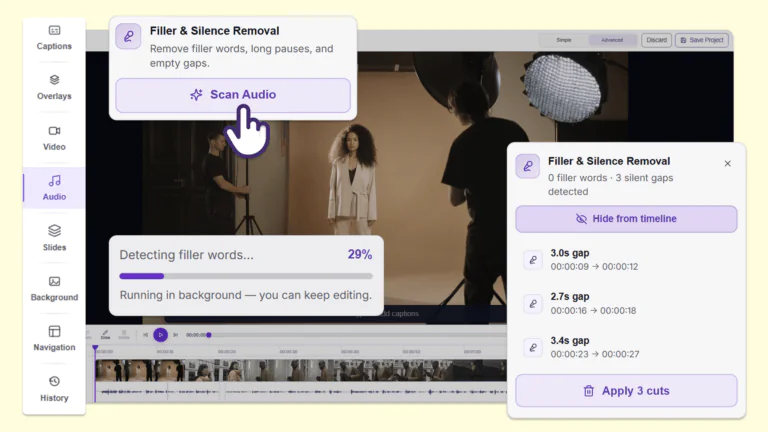Open the Video sidebar panel
This screenshot has width=768, height=432.
(x=54, y=138)
